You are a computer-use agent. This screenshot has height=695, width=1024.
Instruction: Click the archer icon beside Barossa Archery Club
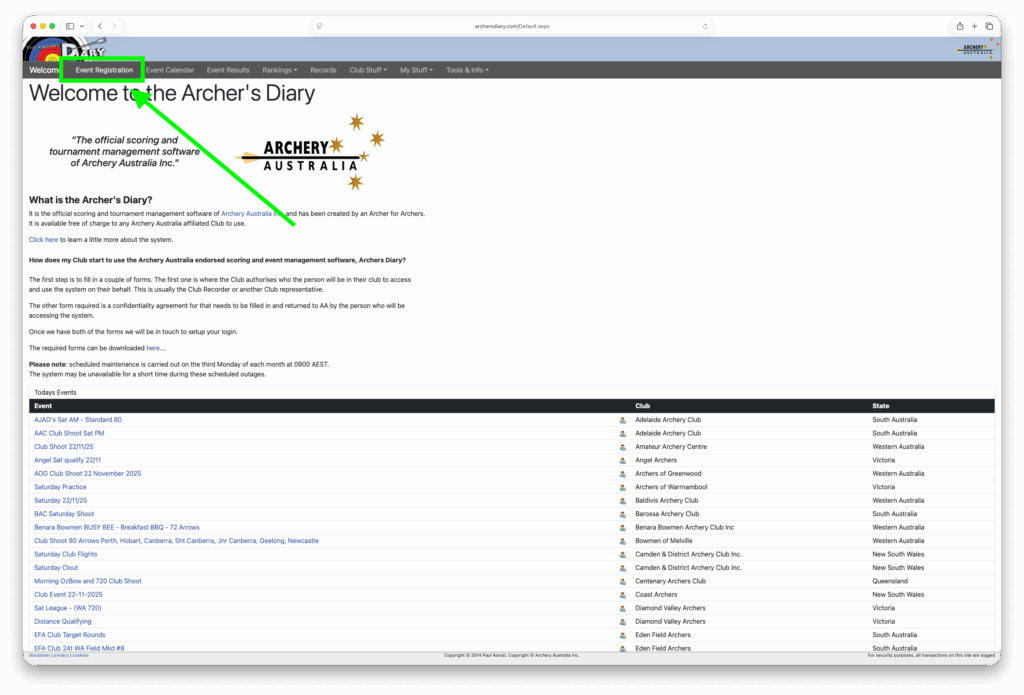[x=622, y=514]
